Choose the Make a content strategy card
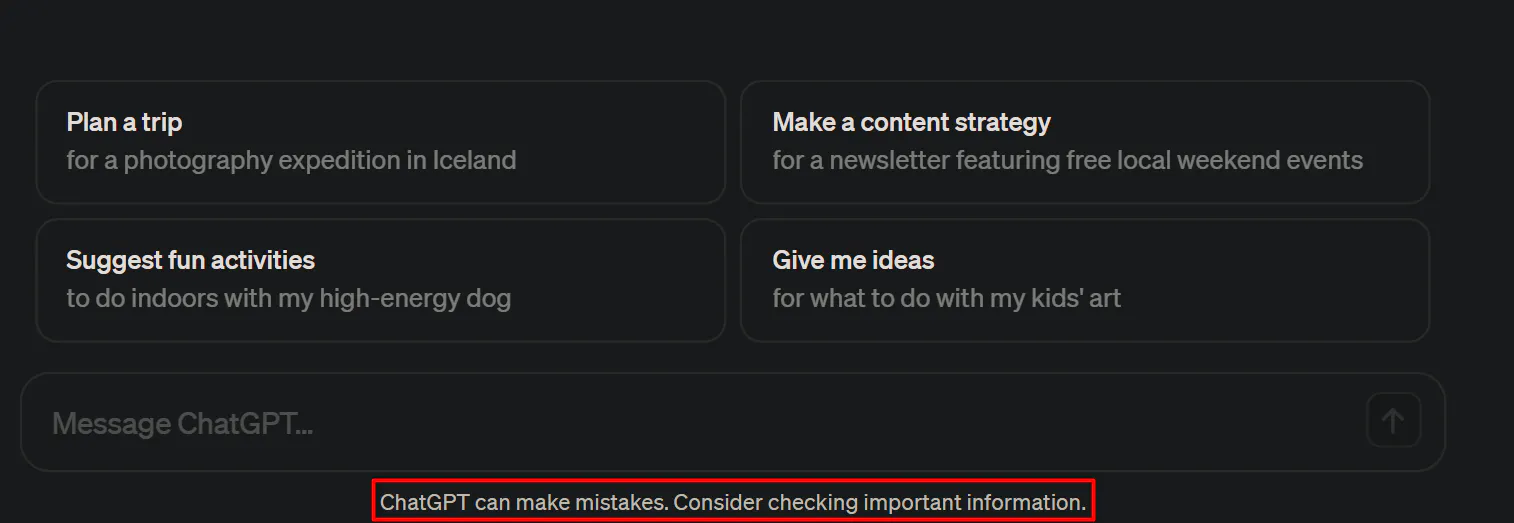Image resolution: width=1514 pixels, height=523 pixels. [x=1084, y=142]
